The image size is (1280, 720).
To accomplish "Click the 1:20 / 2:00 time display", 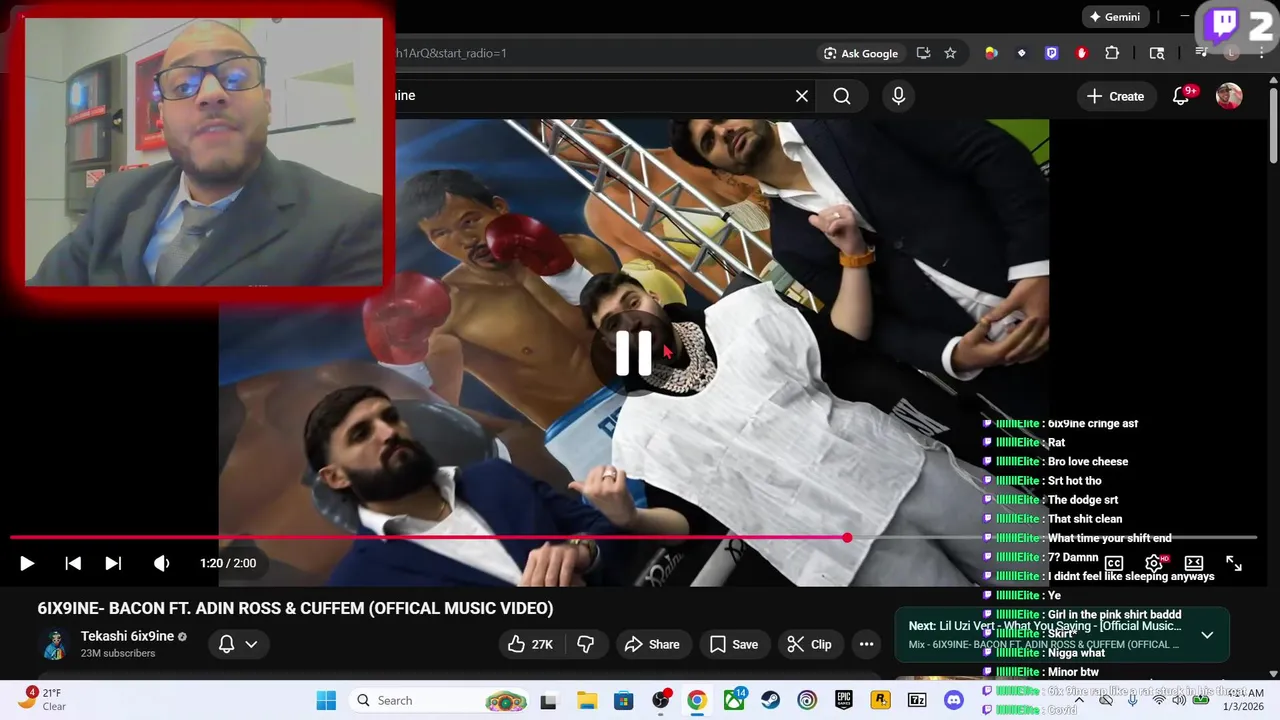I will coord(228,563).
